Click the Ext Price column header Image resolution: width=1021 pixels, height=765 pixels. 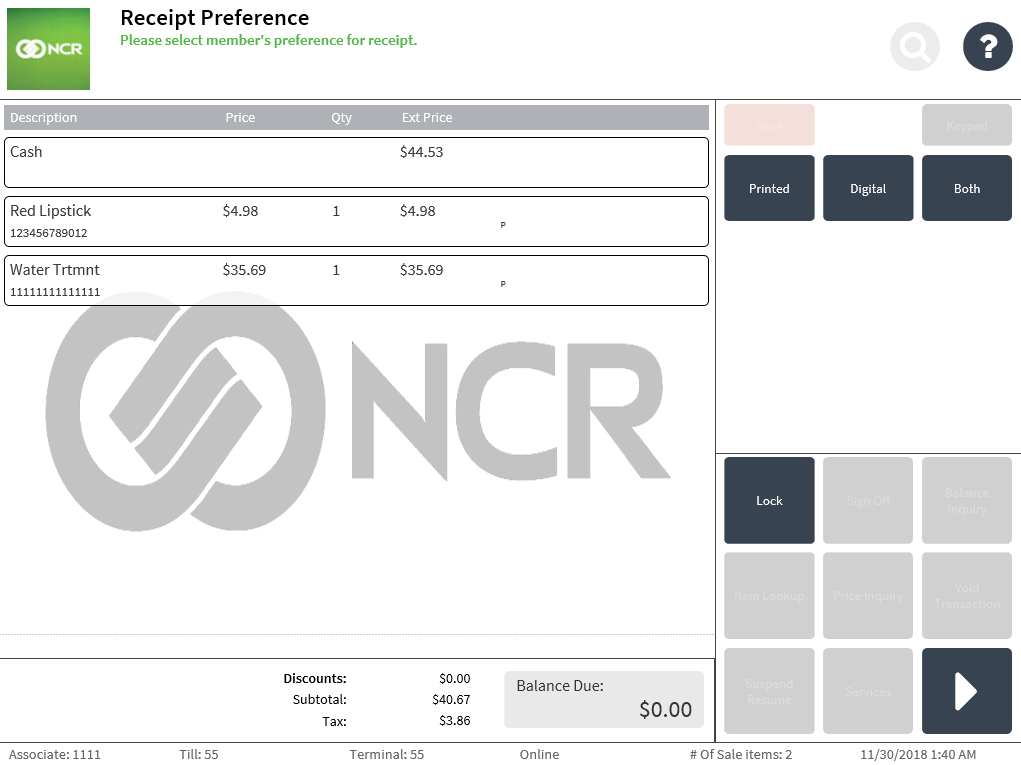(427, 118)
